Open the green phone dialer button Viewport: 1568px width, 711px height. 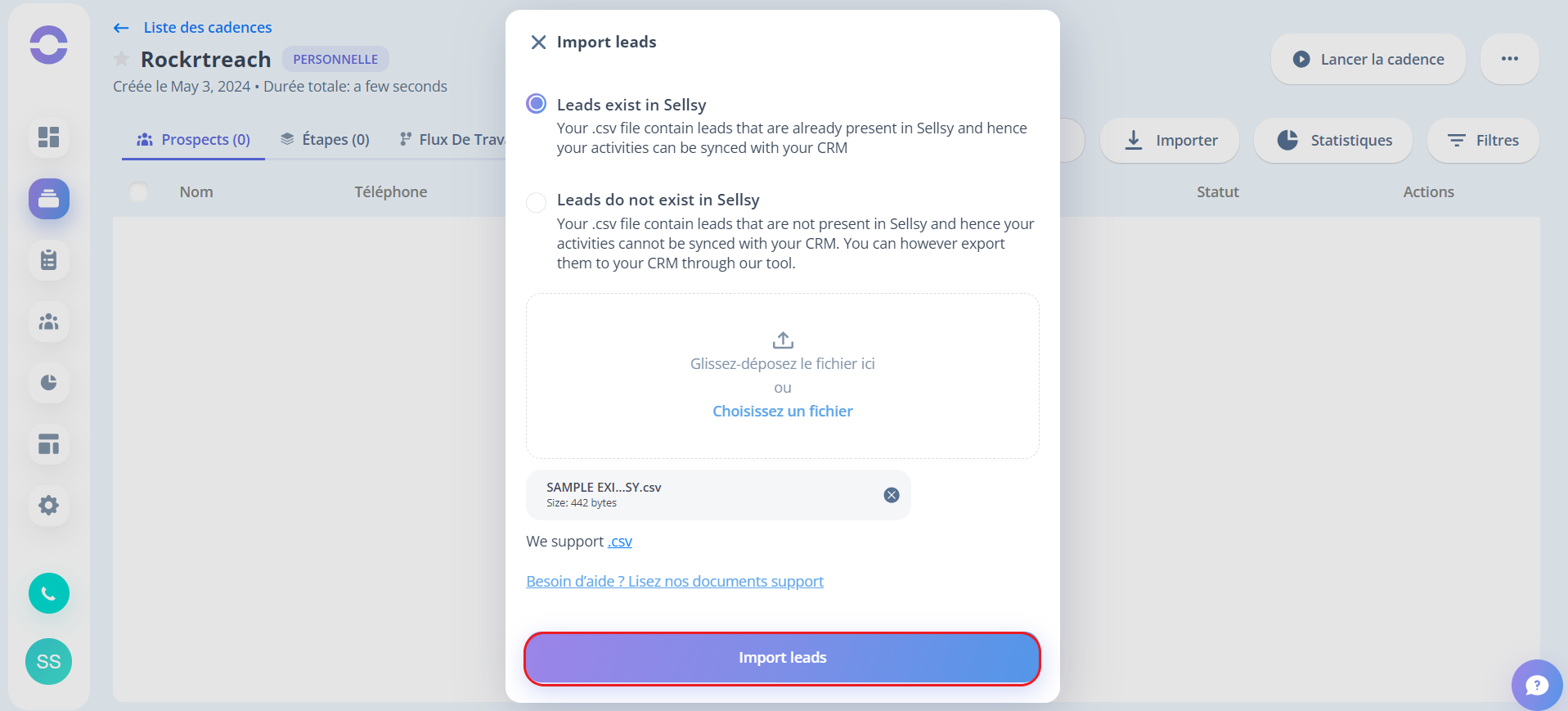[x=49, y=593]
